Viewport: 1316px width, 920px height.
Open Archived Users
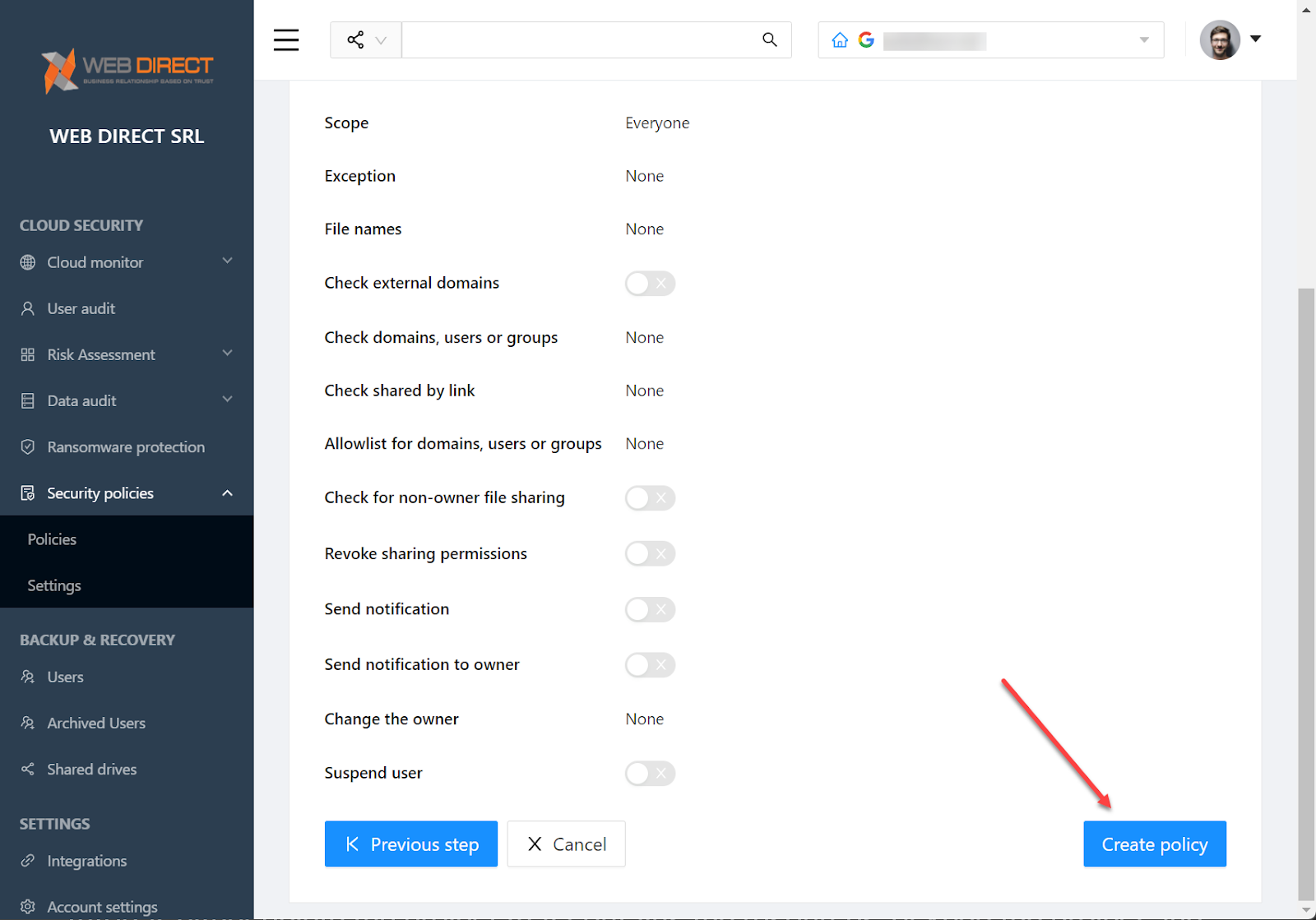click(x=96, y=723)
